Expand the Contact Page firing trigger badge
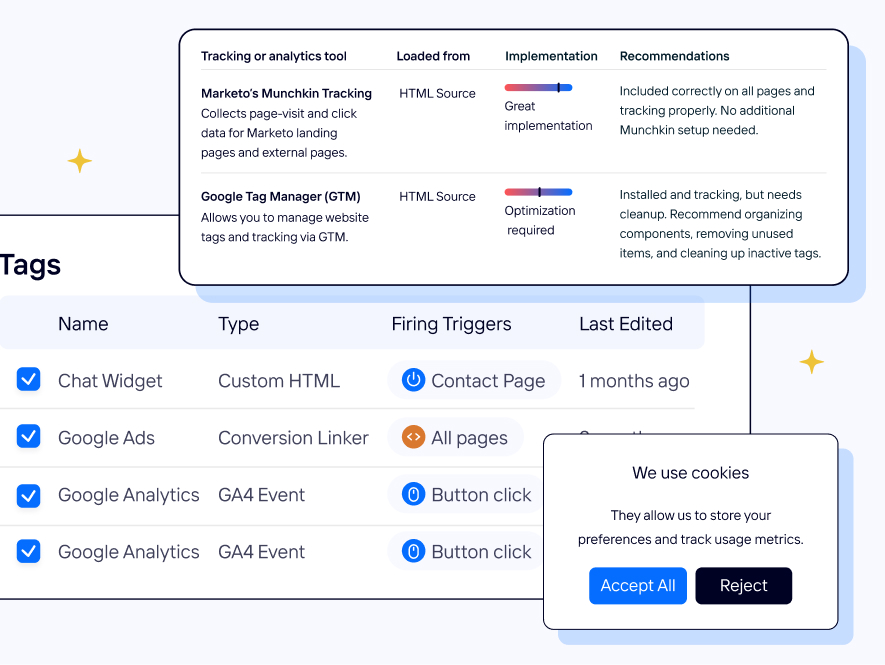Screen dimensions: 885x665 [474, 380]
